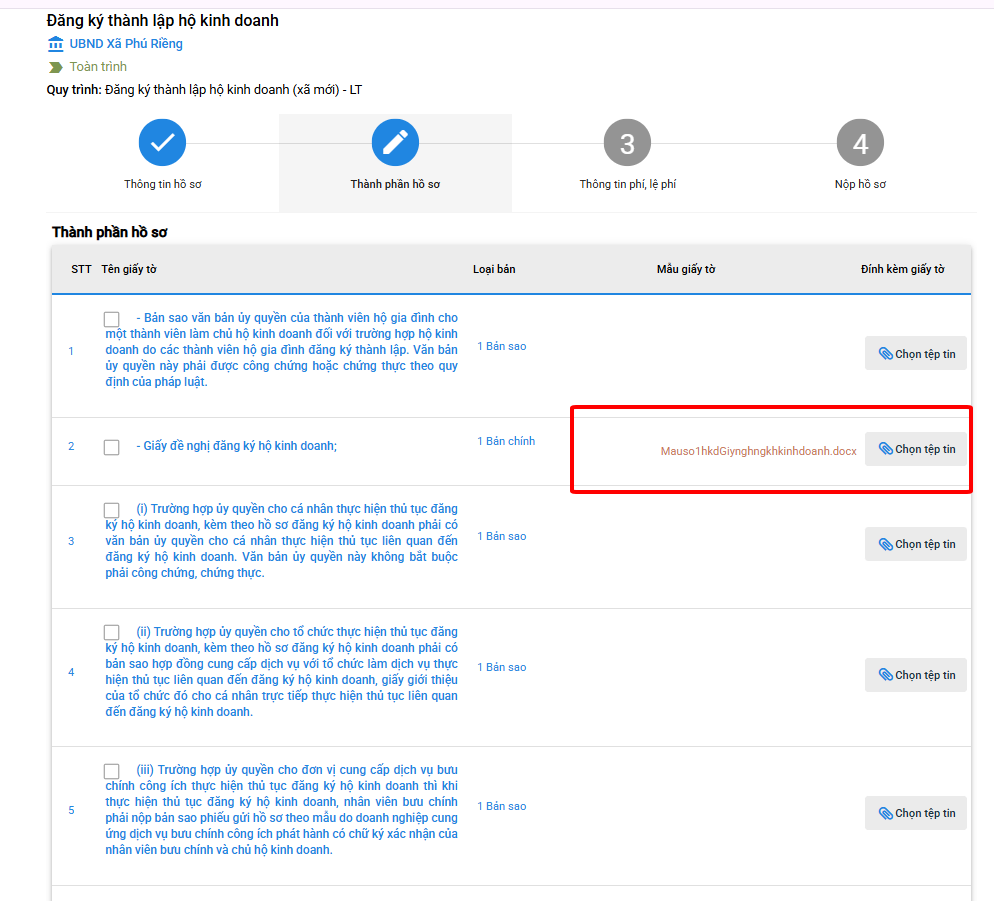
Task: Choose file for row 4 document
Action: coord(916,675)
